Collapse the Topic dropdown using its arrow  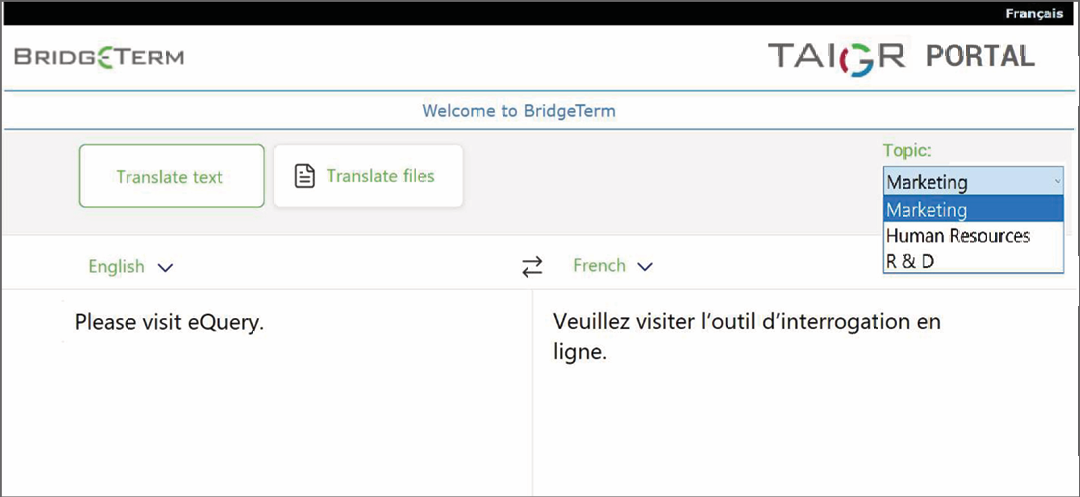[1057, 182]
